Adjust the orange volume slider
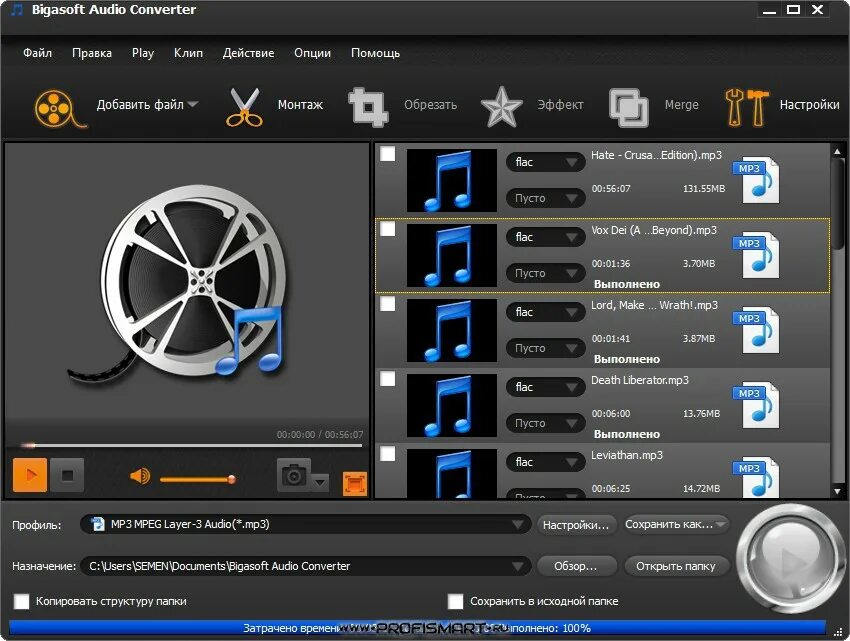850x641 pixels. point(197,479)
